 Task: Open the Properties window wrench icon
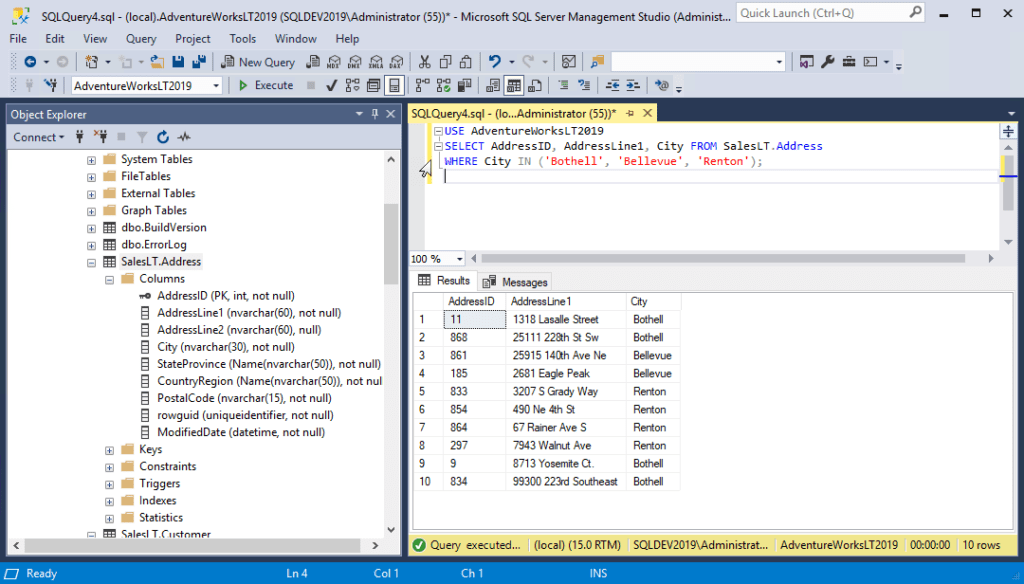[x=827, y=62]
